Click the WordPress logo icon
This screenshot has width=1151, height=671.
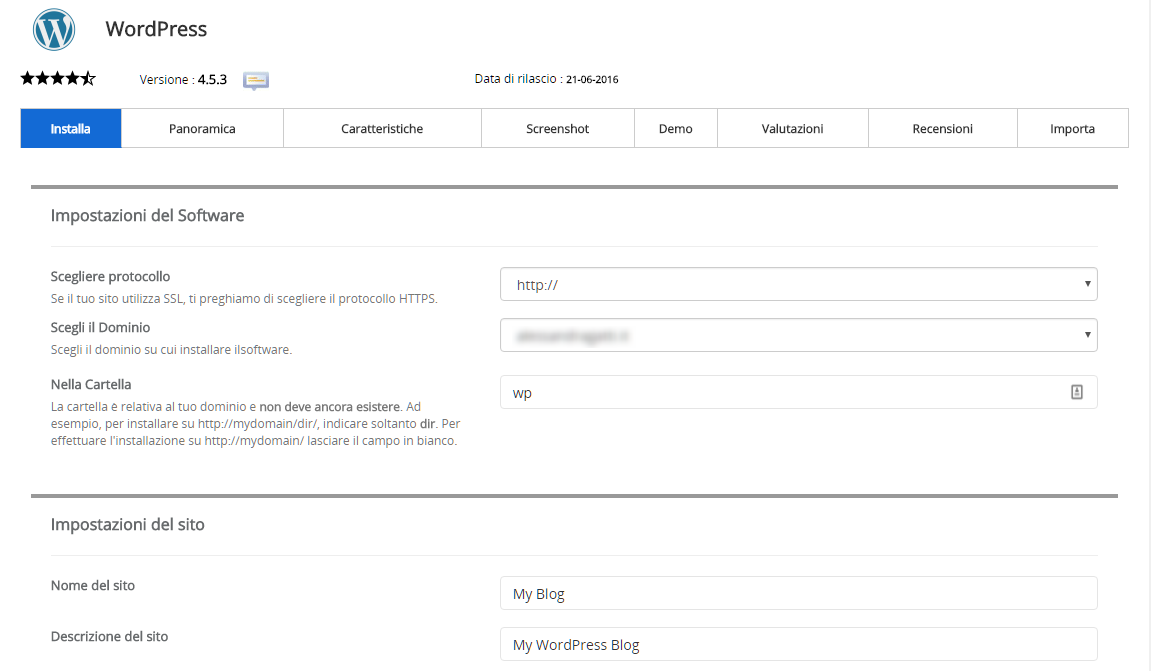pos(54,29)
